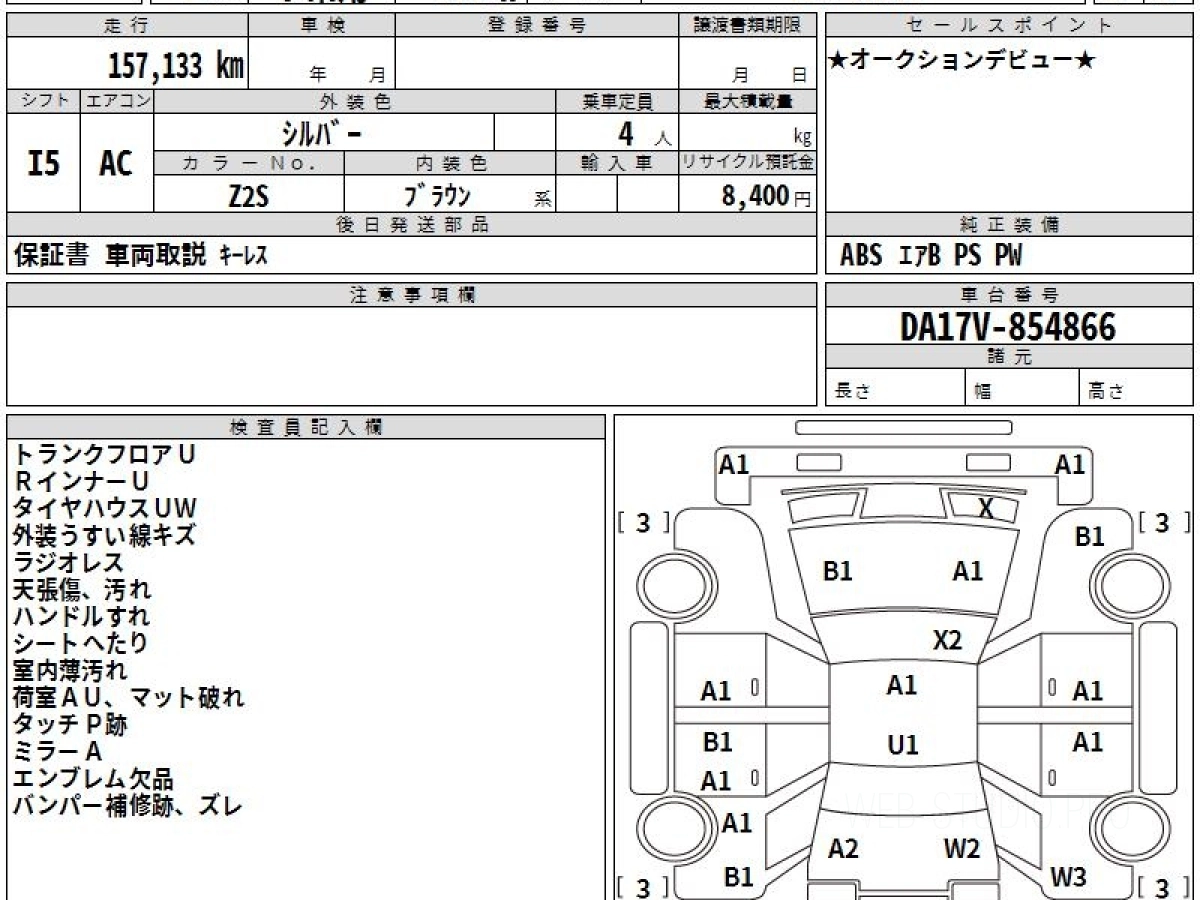1200x900 pixels.
Task: Click the 車検 header cell
Action: click(321, 26)
